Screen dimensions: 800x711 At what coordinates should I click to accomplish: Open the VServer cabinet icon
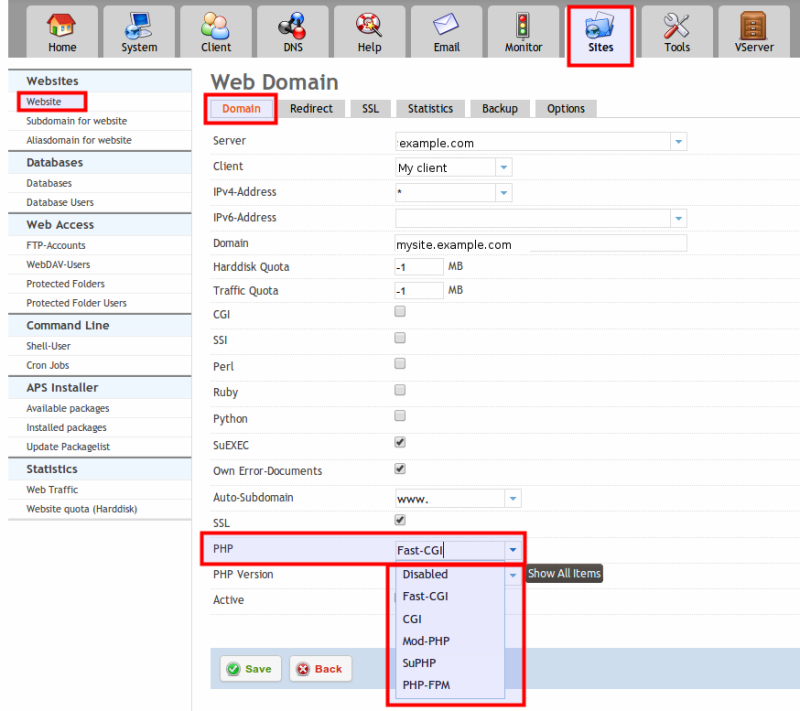click(x=754, y=26)
